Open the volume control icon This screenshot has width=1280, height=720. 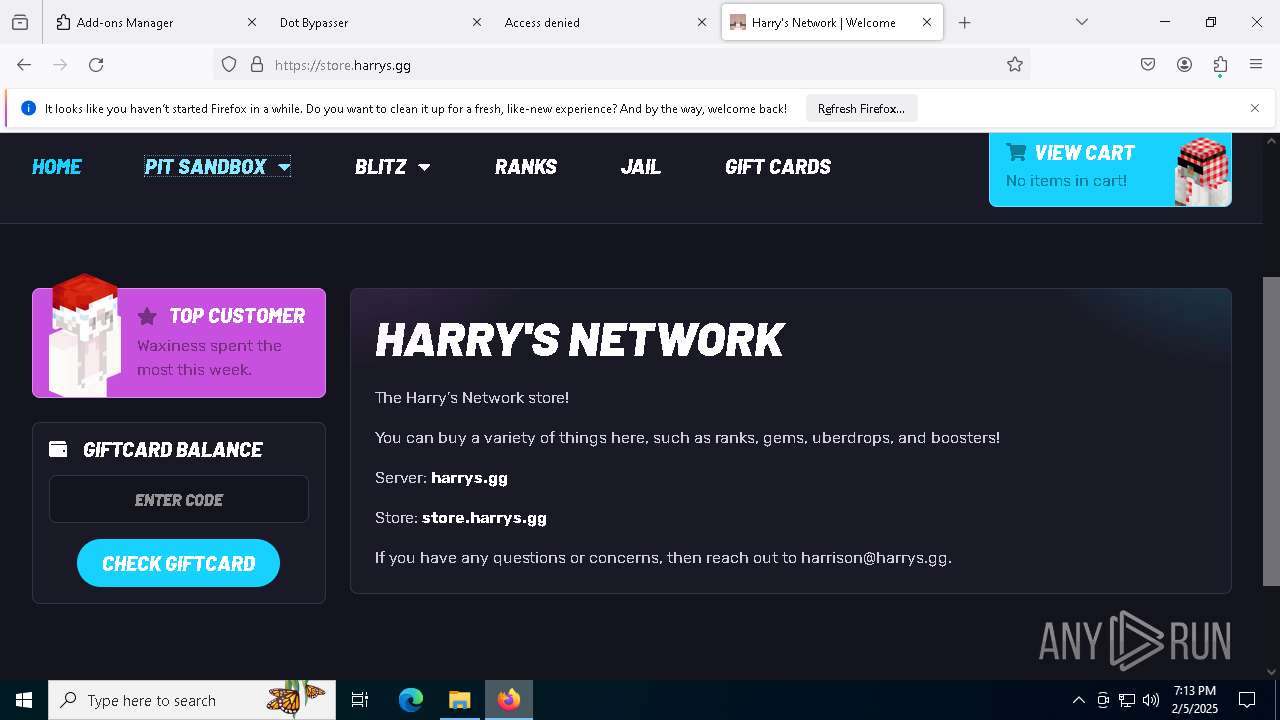(1151, 700)
